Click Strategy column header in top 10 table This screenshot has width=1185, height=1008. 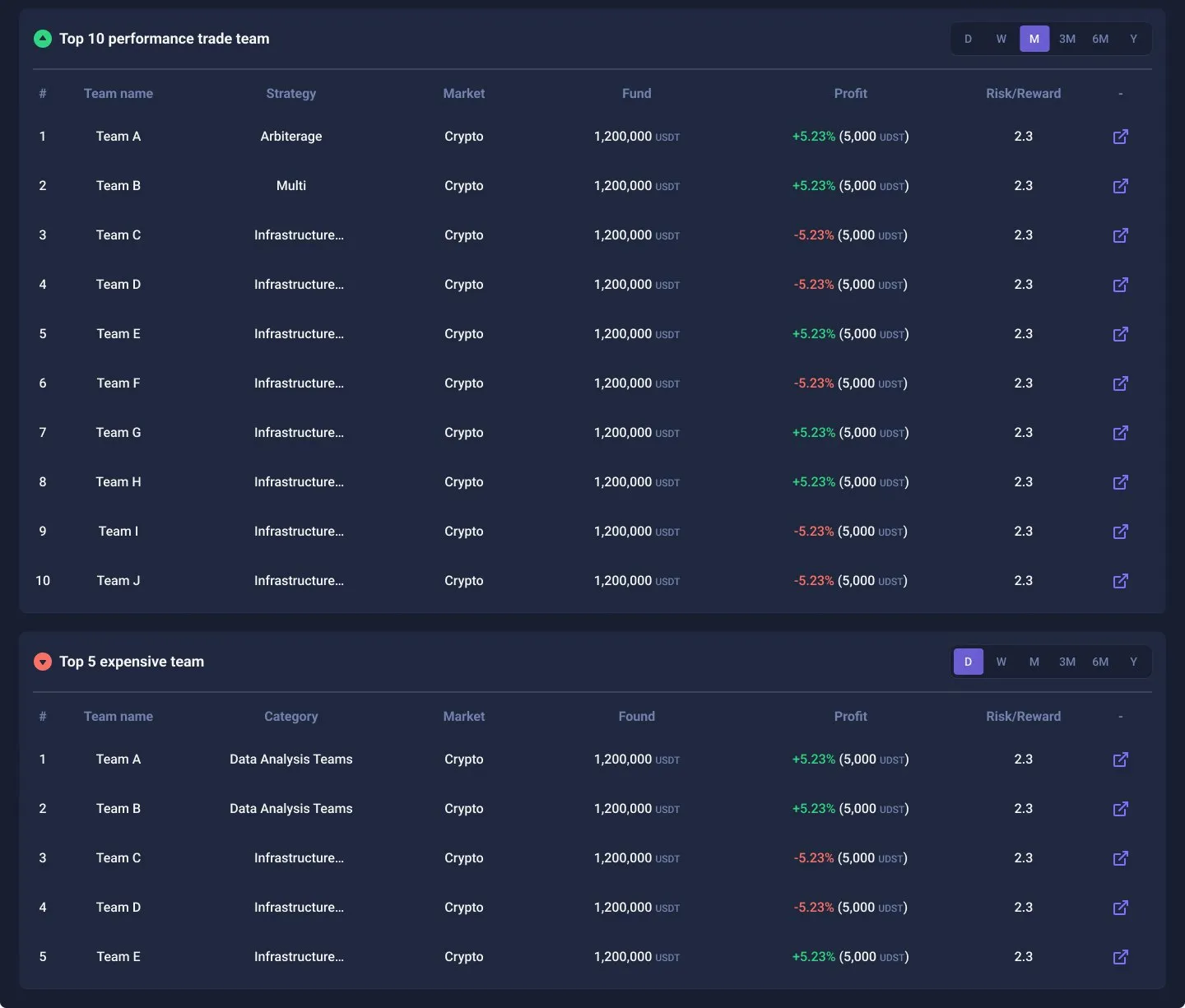click(x=291, y=94)
